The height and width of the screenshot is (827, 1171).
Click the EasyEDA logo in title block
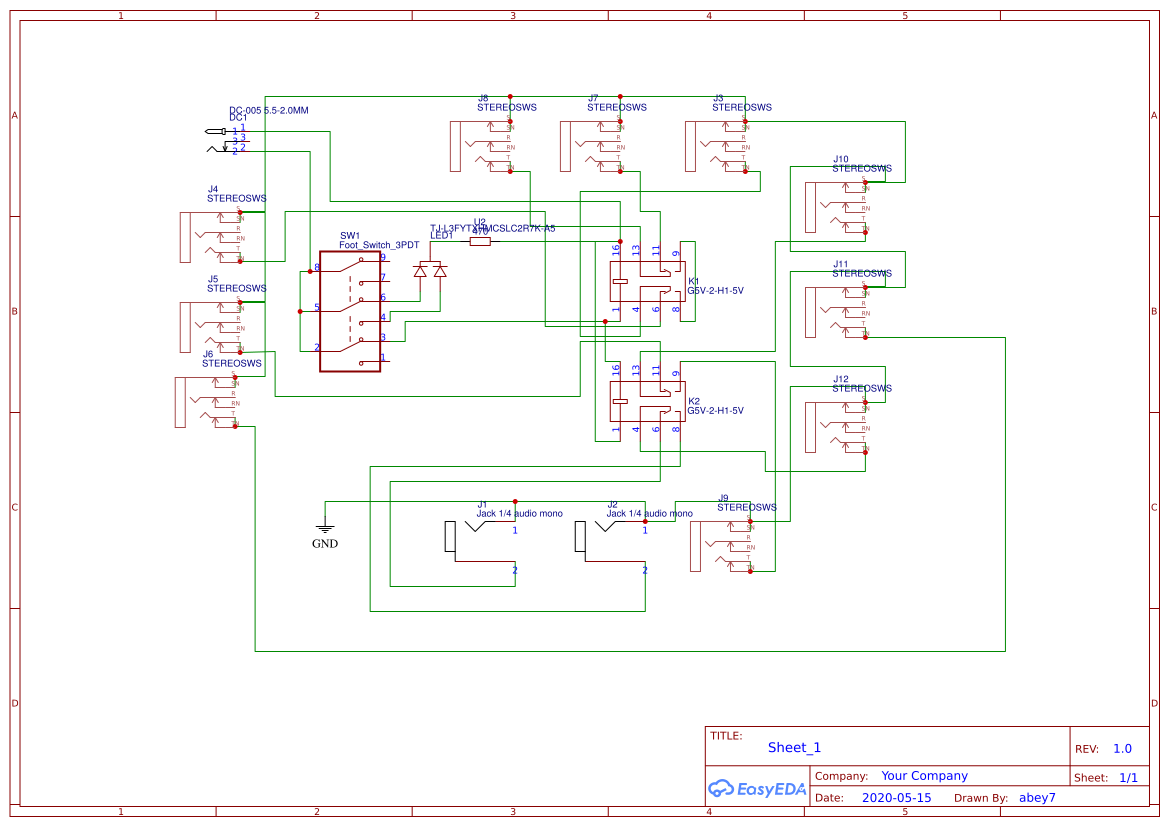756,789
